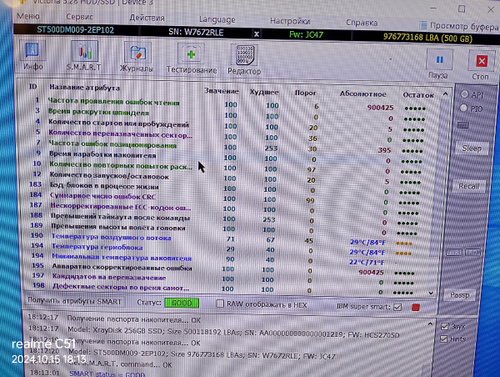
Task: Open the Инфо drive info panel
Action: pyautogui.click(x=32, y=51)
